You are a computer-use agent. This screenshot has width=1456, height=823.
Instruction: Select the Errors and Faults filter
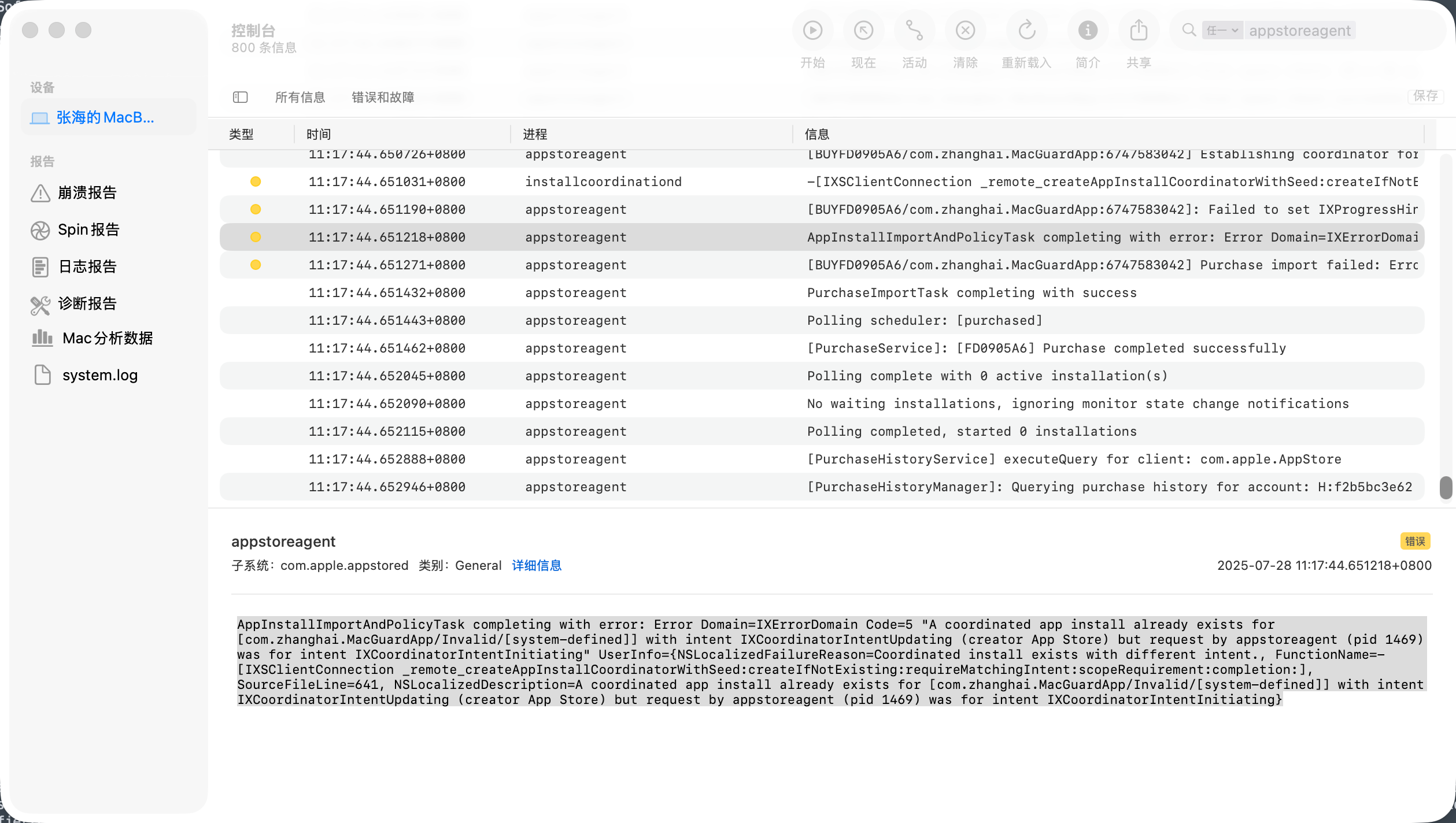(x=383, y=97)
